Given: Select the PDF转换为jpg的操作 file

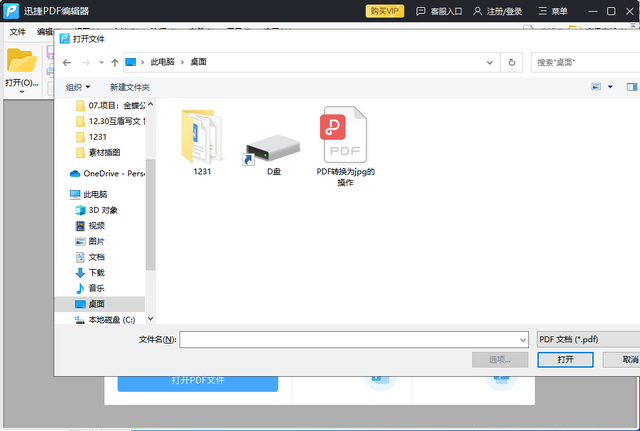Looking at the screenshot, I should tap(345, 146).
